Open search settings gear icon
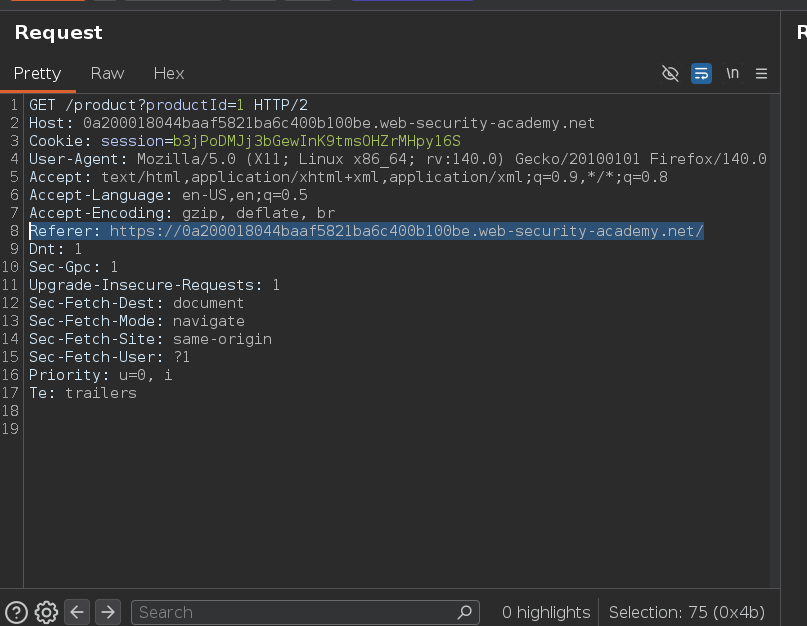Image resolution: width=807 pixels, height=626 pixels. [x=46, y=613]
